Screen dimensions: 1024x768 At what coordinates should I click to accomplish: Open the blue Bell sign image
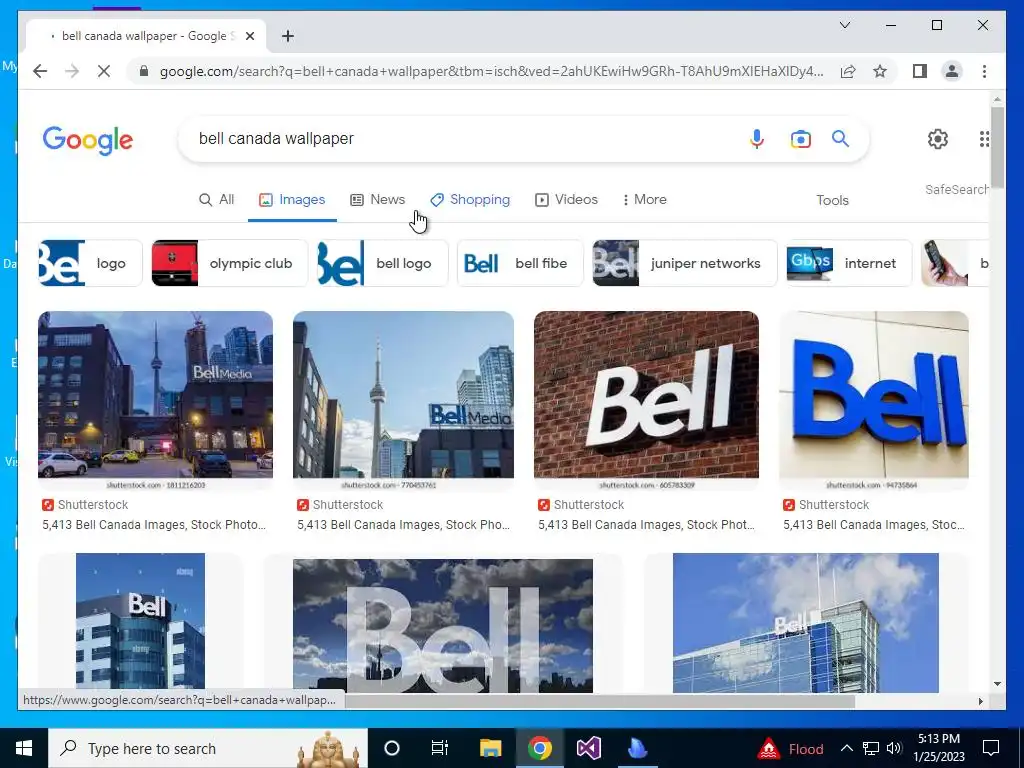[x=874, y=400]
